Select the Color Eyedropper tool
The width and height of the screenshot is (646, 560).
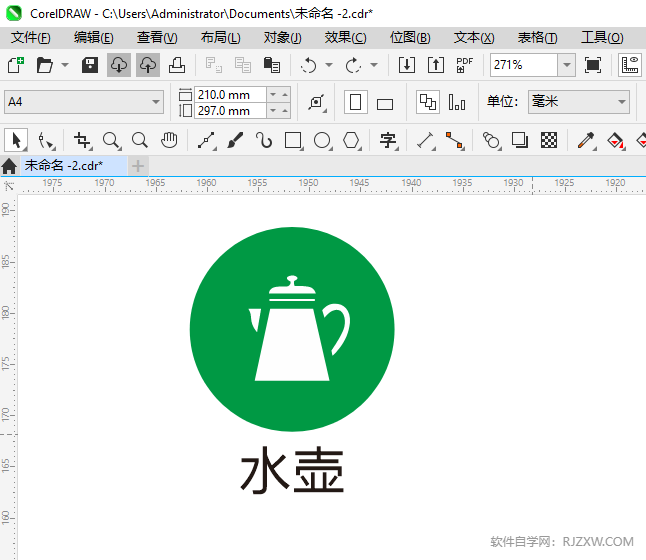(x=586, y=141)
